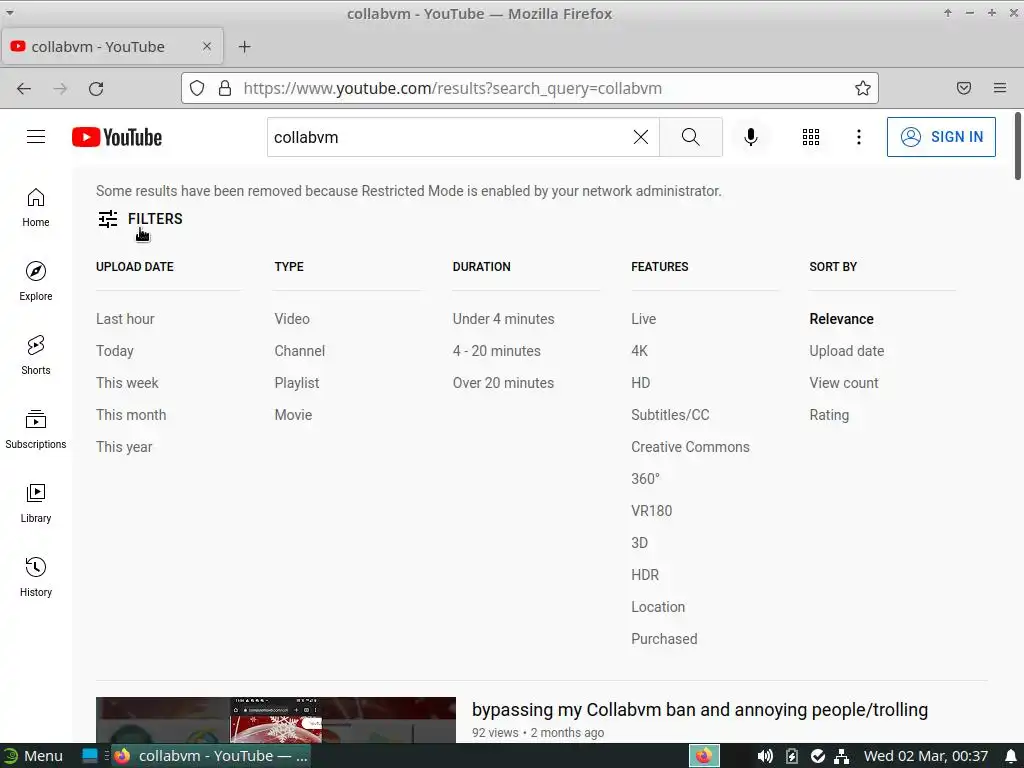
Task: Open Subscriptions in the sidebar
Action: click(x=36, y=429)
